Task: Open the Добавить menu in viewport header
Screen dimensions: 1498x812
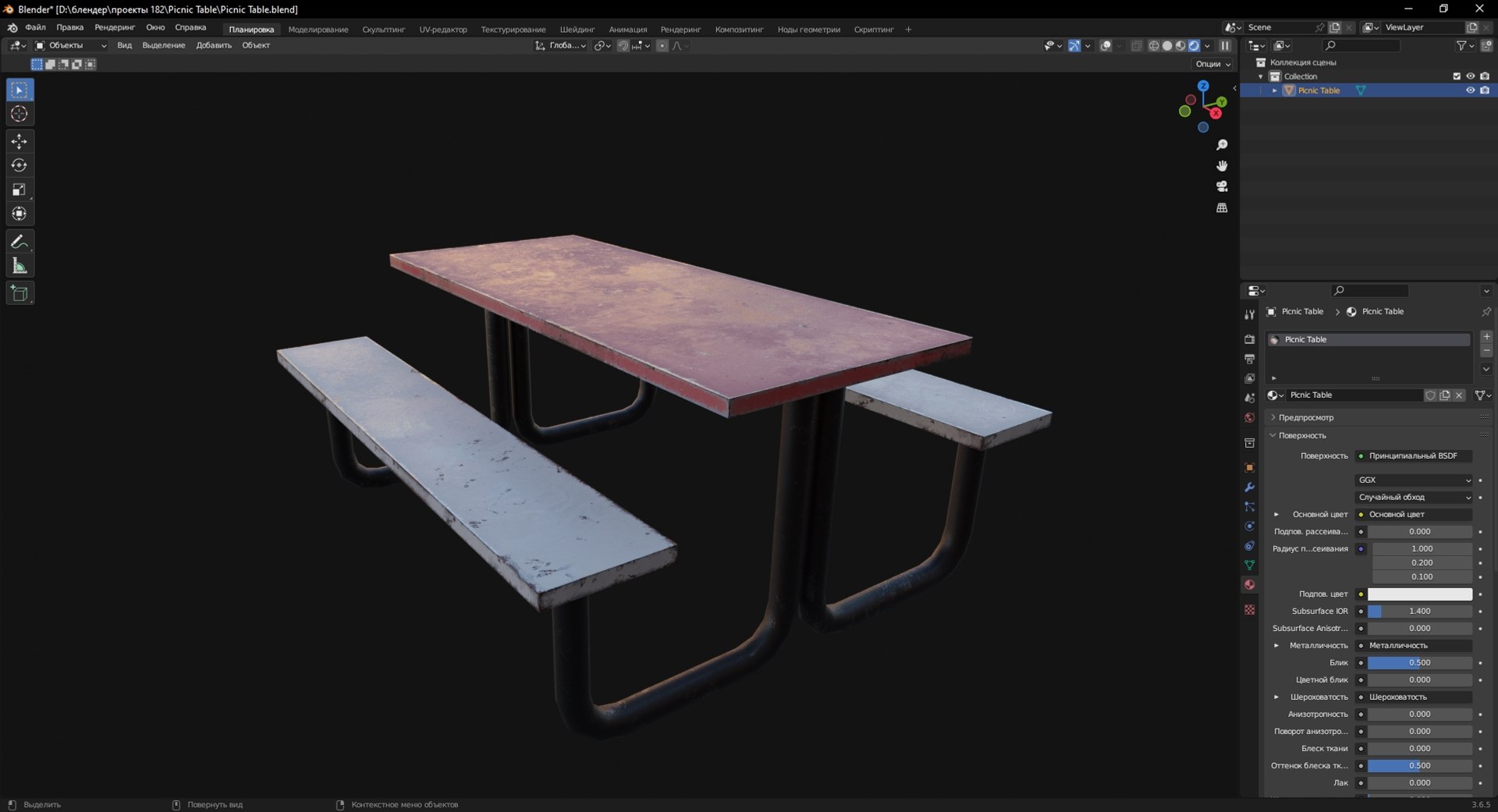Action: pos(214,45)
